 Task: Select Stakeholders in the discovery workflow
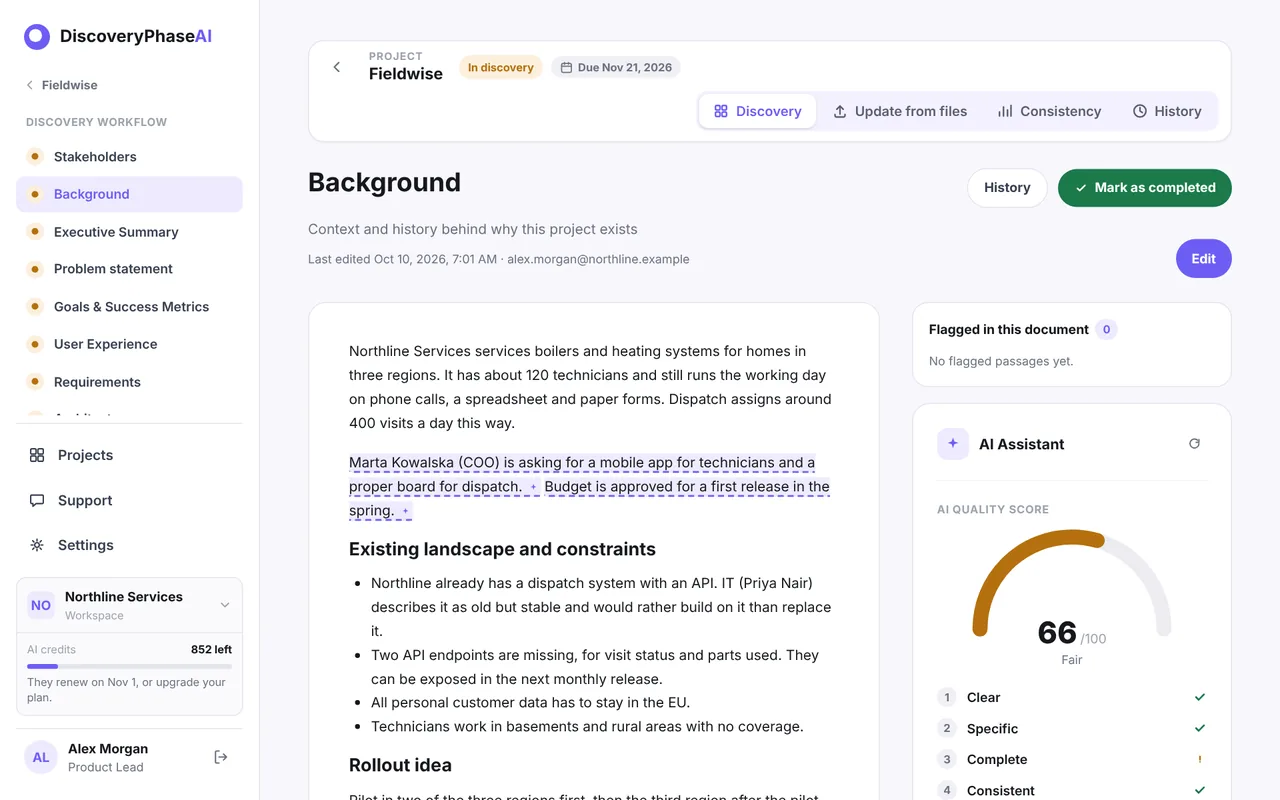(129, 157)
